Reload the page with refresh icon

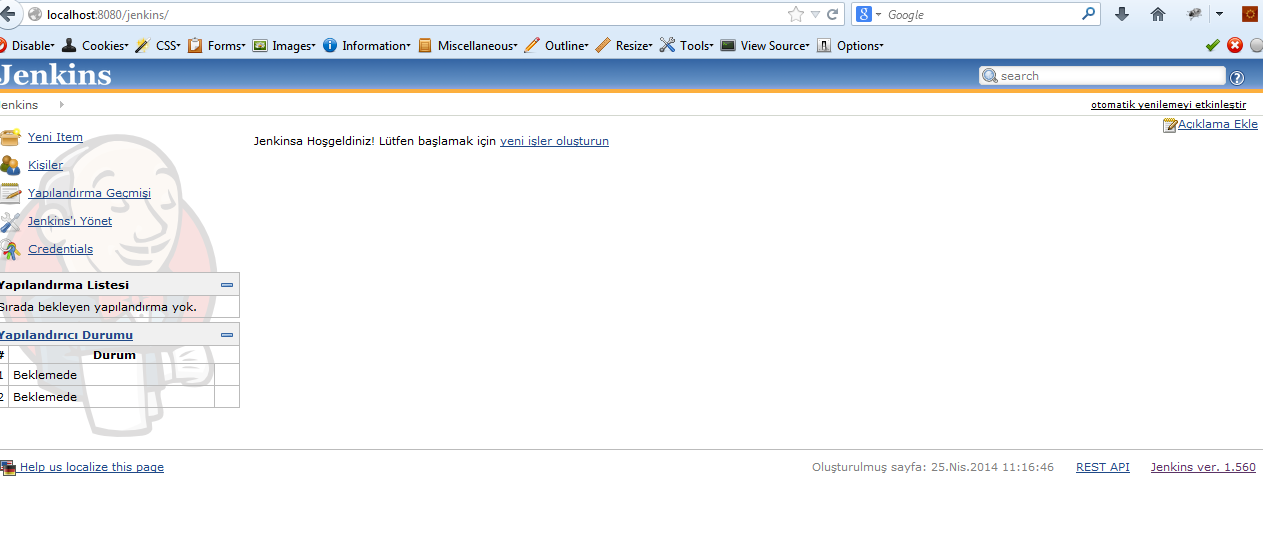[x=831, y=14]
